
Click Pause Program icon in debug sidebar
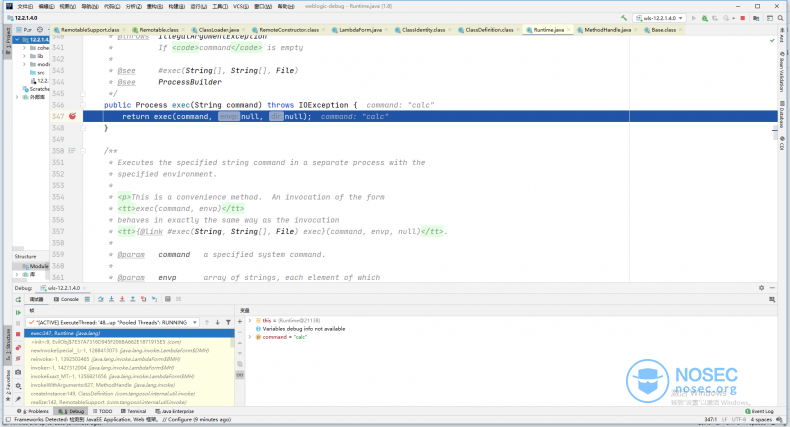click(18, 323)
